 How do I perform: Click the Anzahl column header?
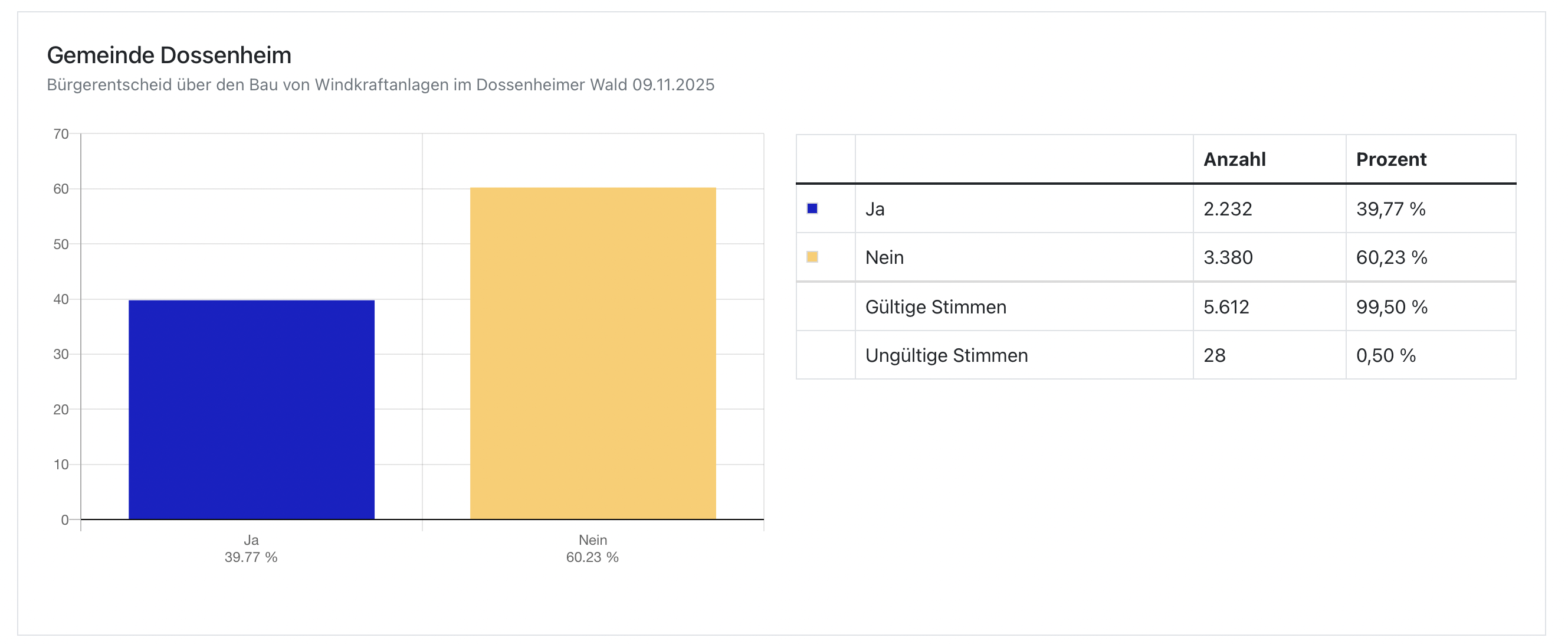[1235, 159]
